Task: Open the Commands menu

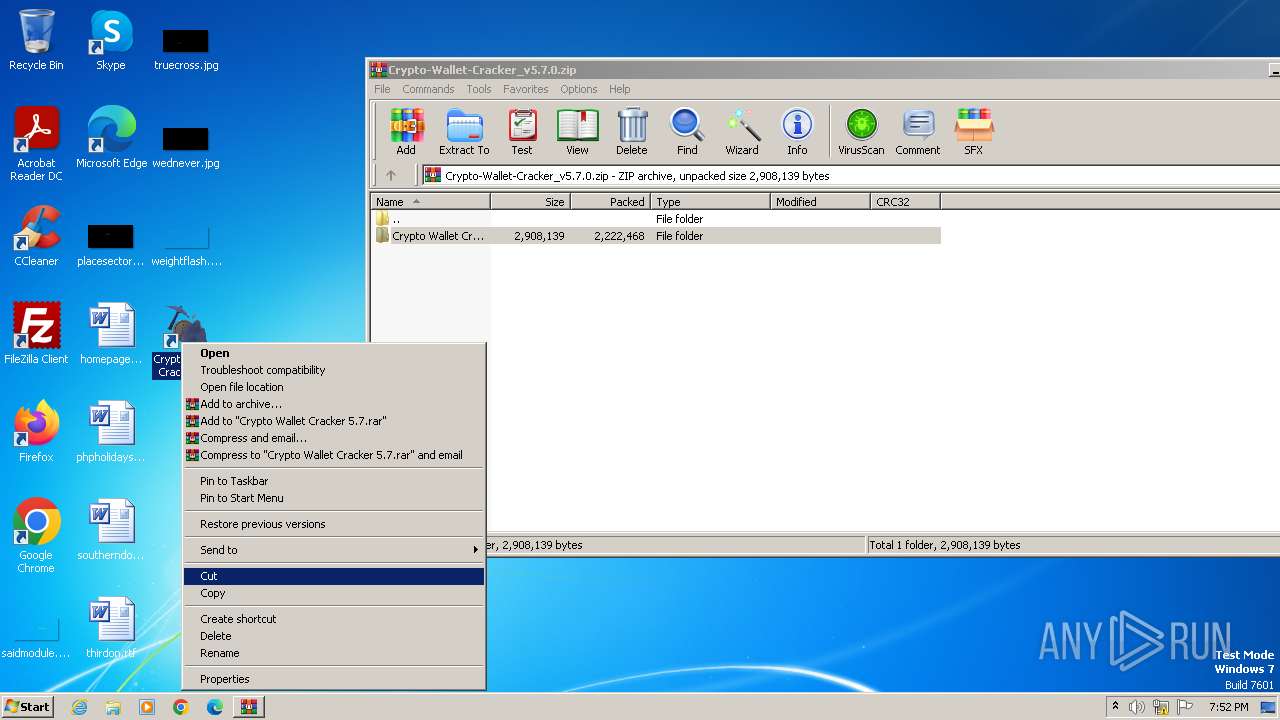Action: click(x=428, y=89)
